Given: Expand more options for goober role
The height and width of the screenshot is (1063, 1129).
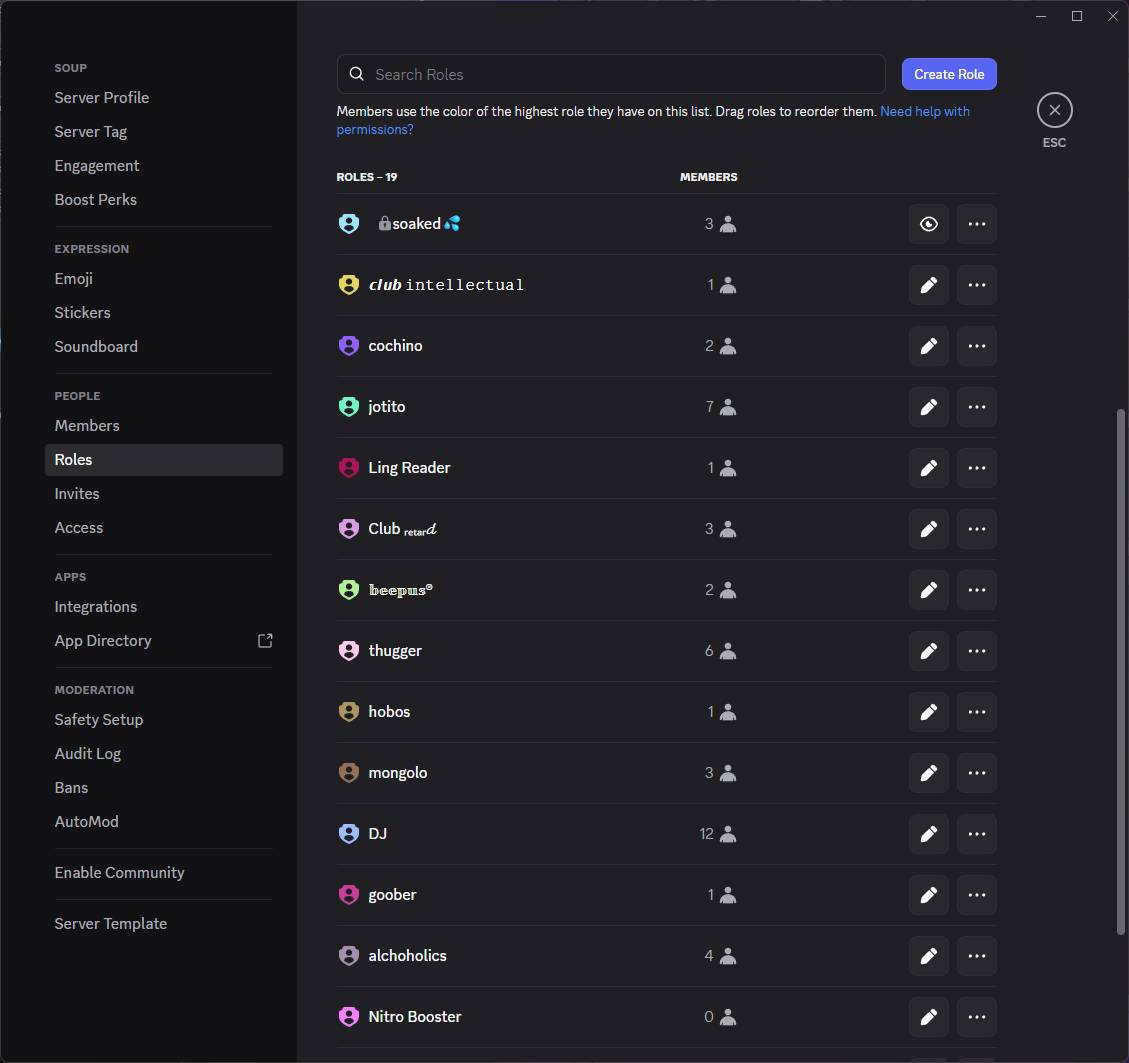Looking at the screenshot, I should point(976,895).
